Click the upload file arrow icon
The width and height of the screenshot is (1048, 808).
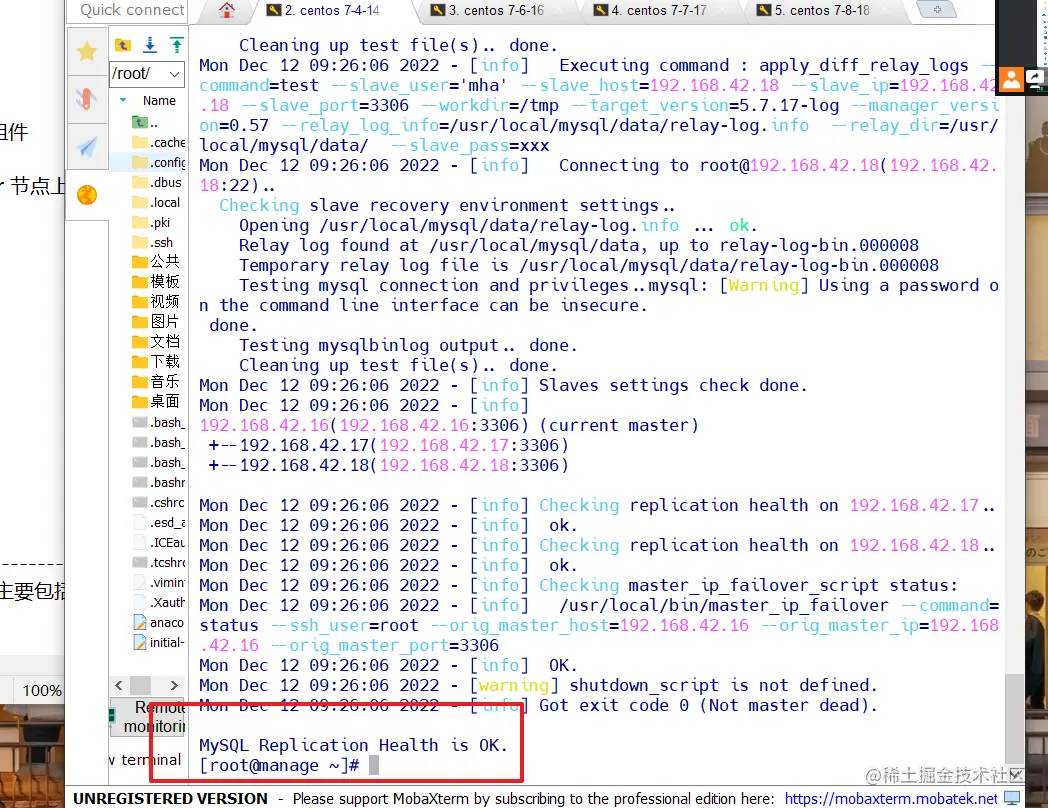[177, 45]
